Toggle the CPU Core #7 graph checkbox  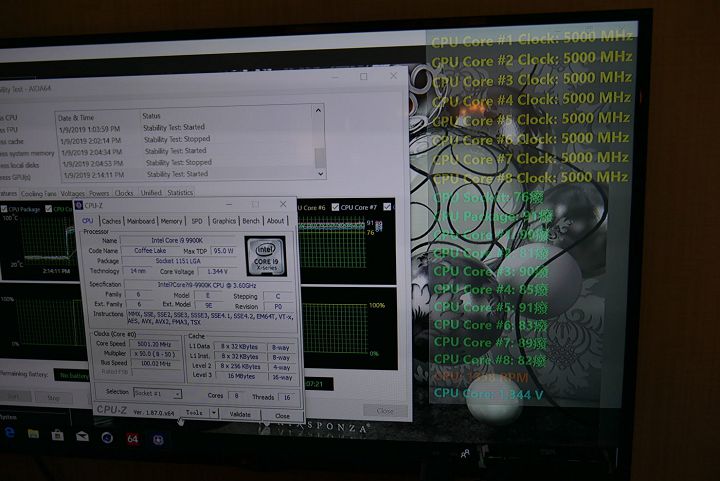coord(335,207)
